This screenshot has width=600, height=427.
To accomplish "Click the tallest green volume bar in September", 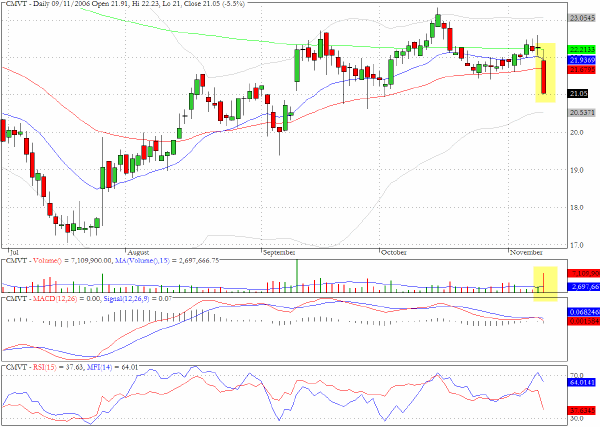I will (x=297, y=276).
